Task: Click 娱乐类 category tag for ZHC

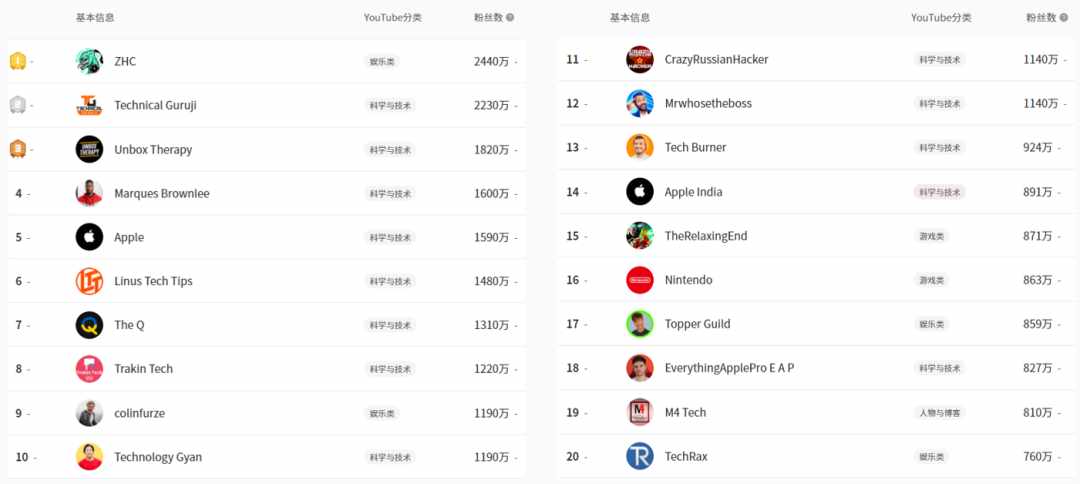Action: pyautogui.click(x=382, y=61)
